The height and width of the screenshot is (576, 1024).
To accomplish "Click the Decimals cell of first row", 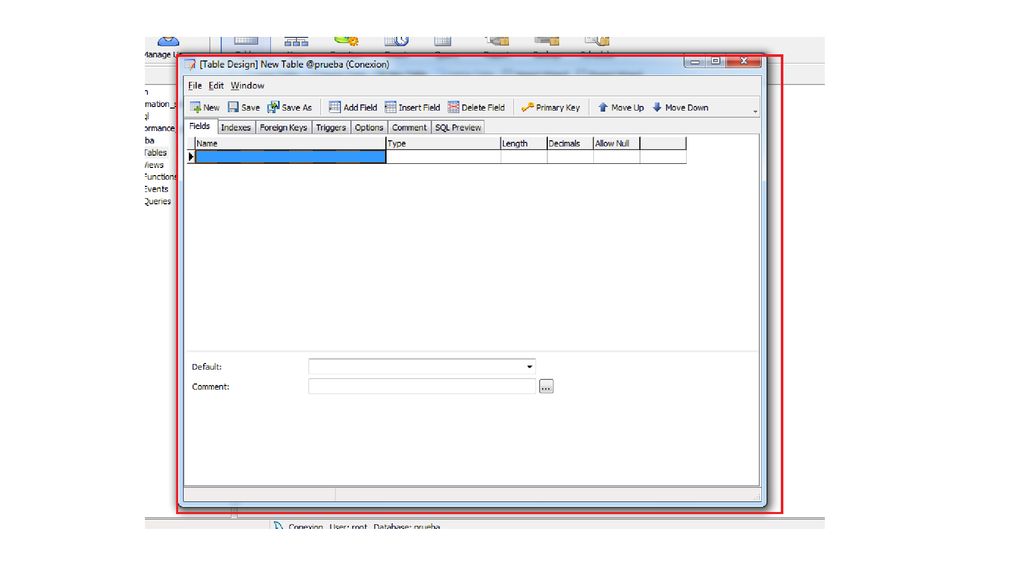I will point(570,157).
